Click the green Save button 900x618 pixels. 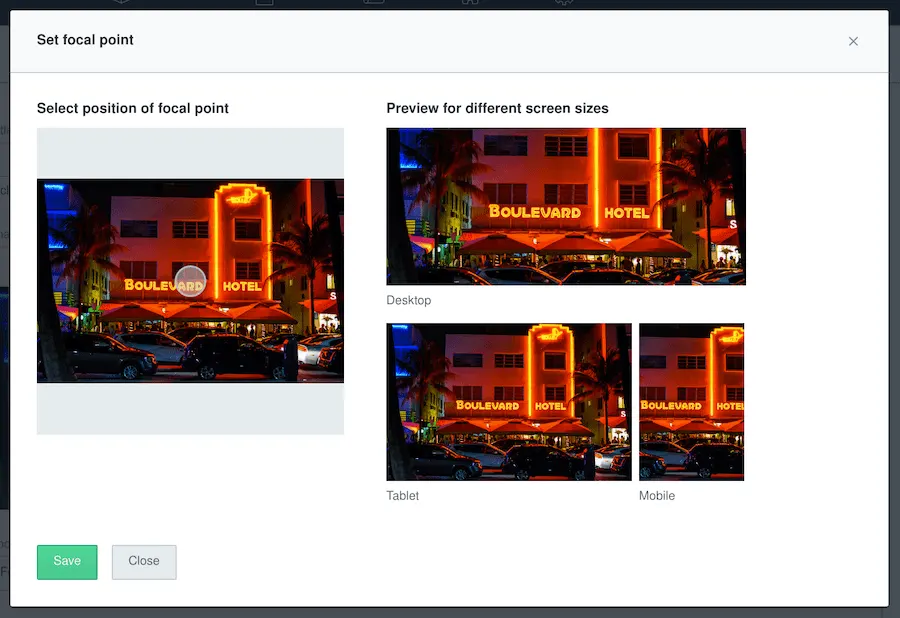pyautogui.click(x=67, y=562)
